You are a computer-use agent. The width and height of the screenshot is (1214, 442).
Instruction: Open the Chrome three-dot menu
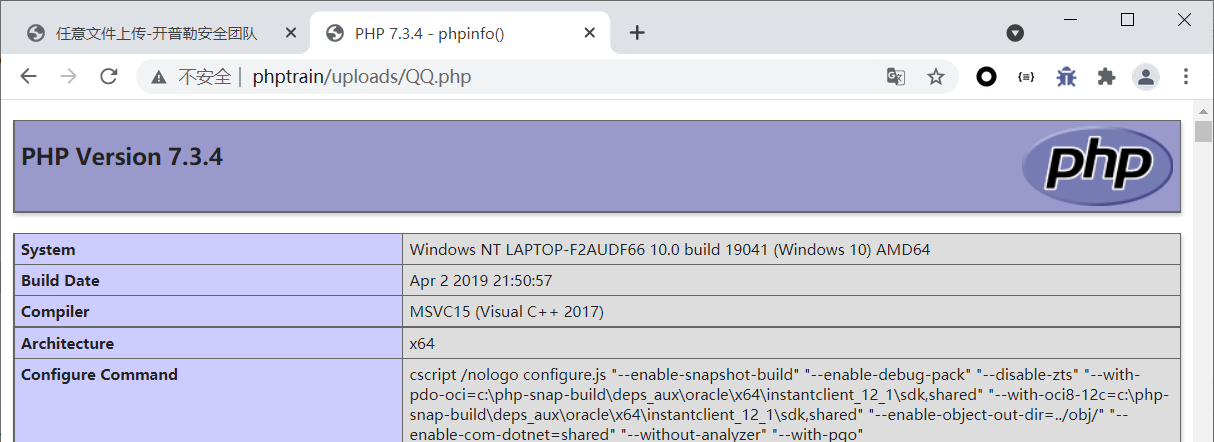tap(1186, 77)
